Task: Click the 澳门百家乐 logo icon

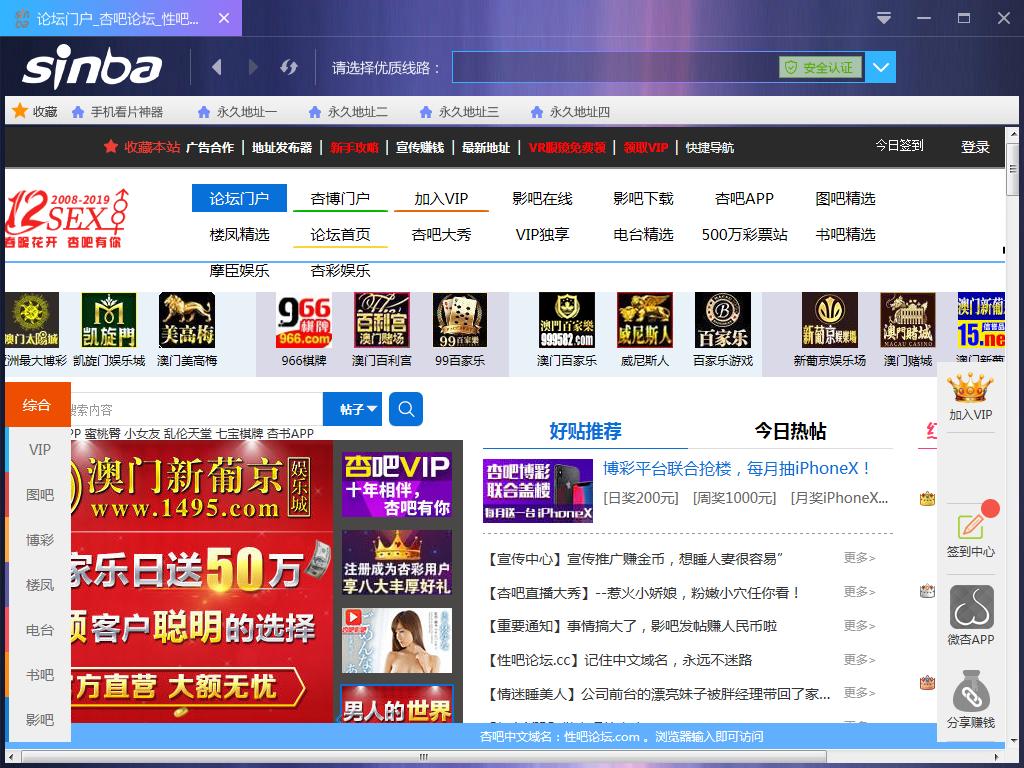Action: pos(567,320)
